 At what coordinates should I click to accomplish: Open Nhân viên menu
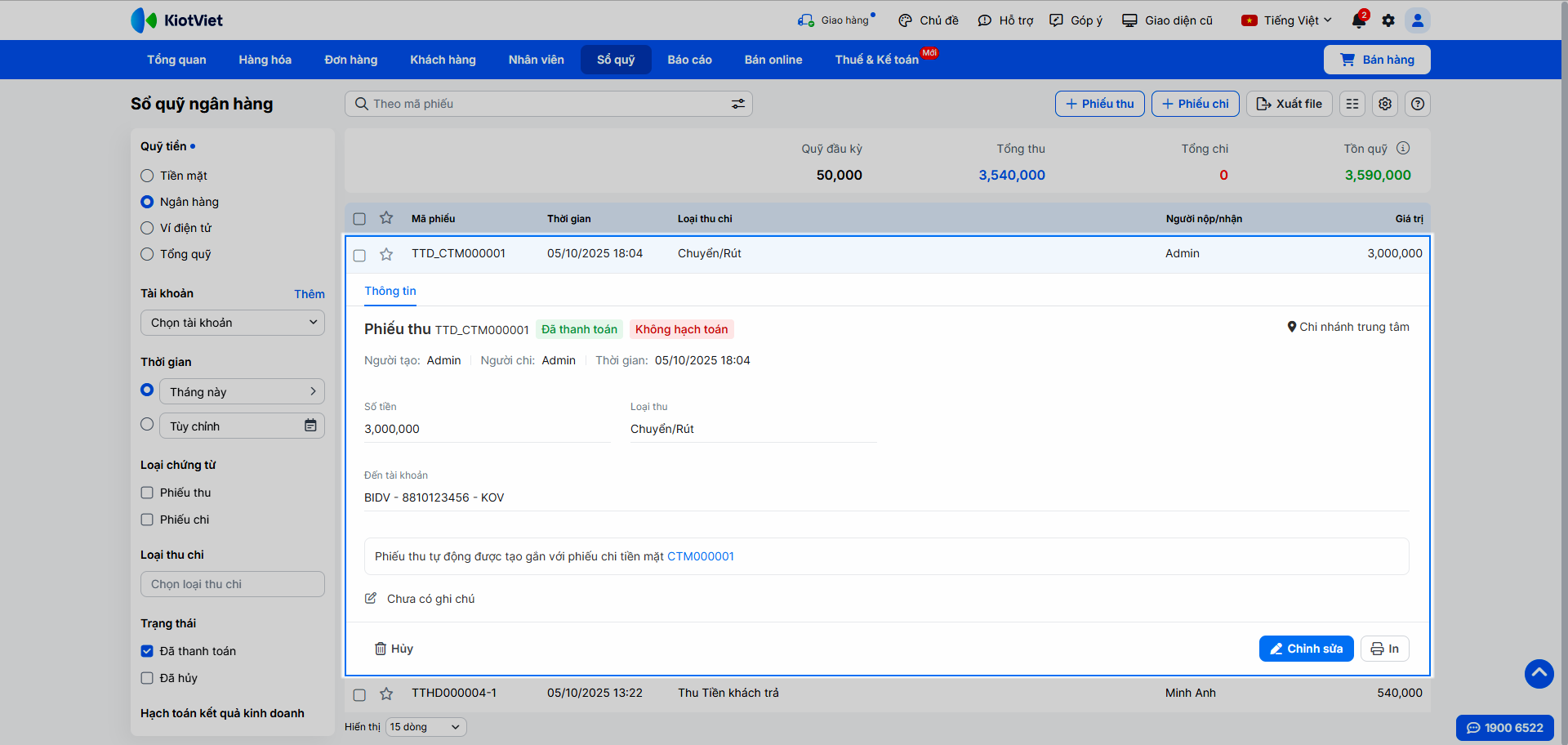(536, 60)
